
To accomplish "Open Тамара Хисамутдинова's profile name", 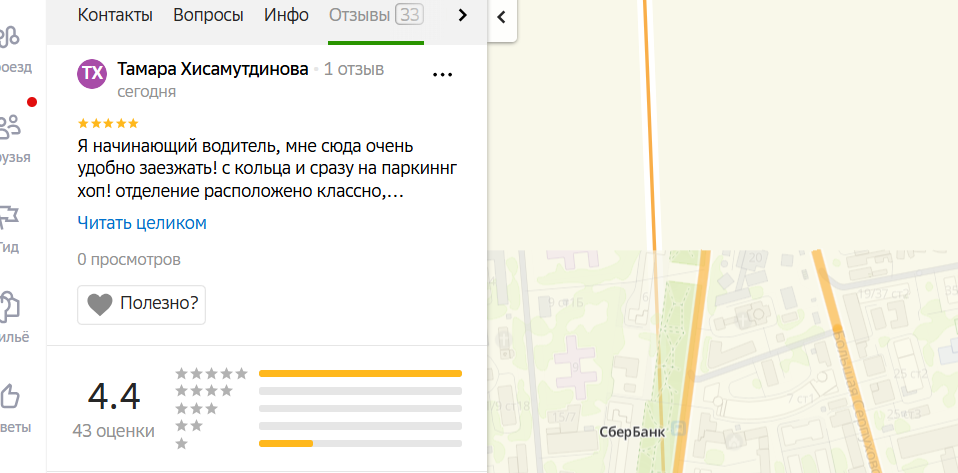I will pos(213,70).
